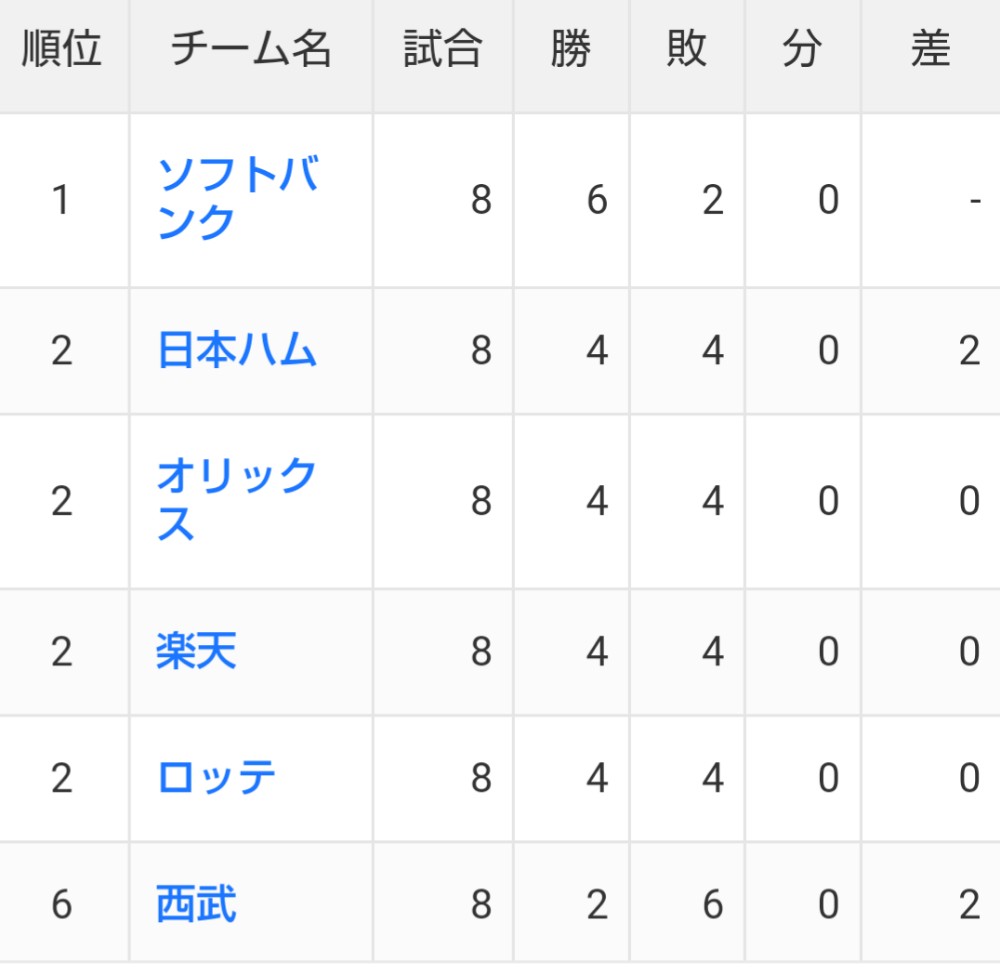Click the wins value for ソフトバンク
Screen dimensions: 1000x967
click(596, 201)
